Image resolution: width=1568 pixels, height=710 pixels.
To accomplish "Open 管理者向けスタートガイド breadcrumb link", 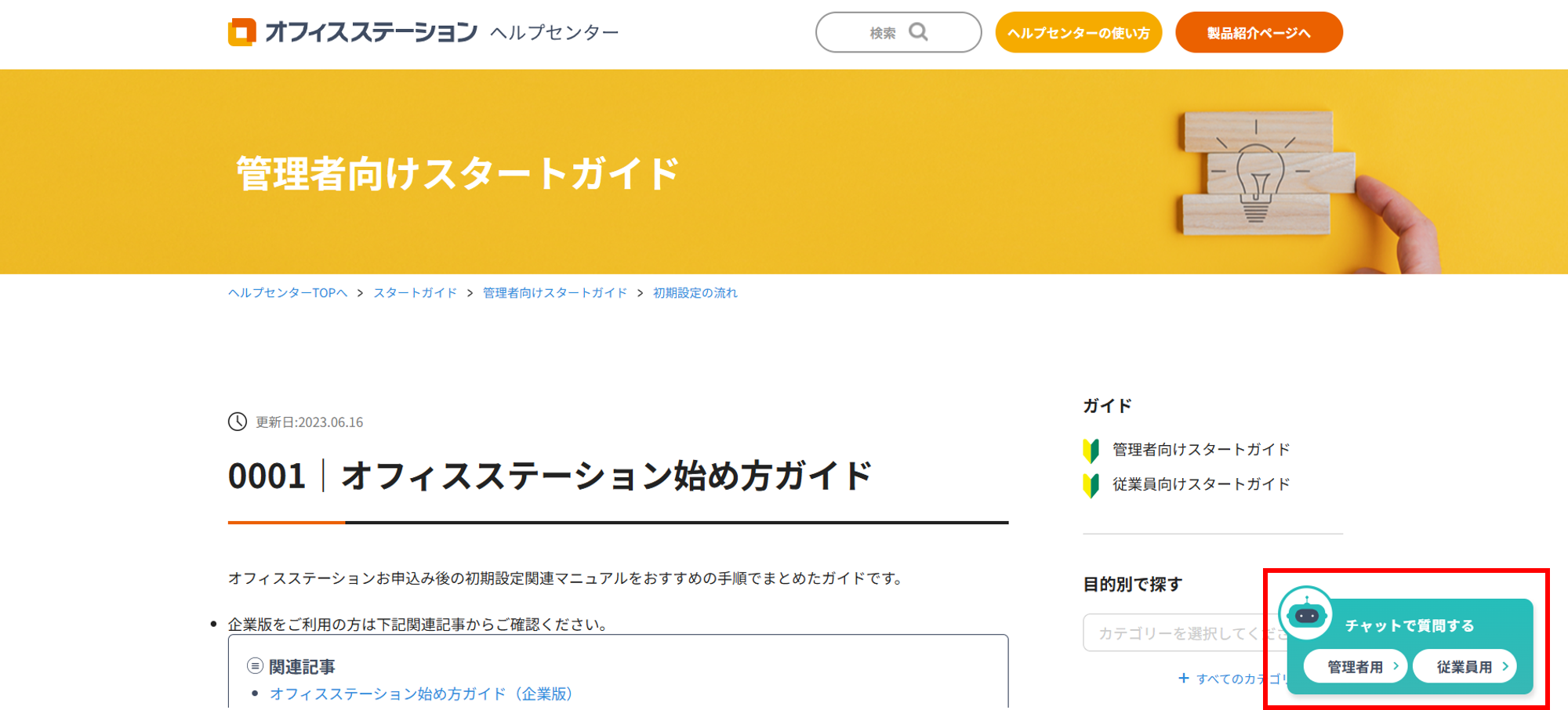I will 555,293.
